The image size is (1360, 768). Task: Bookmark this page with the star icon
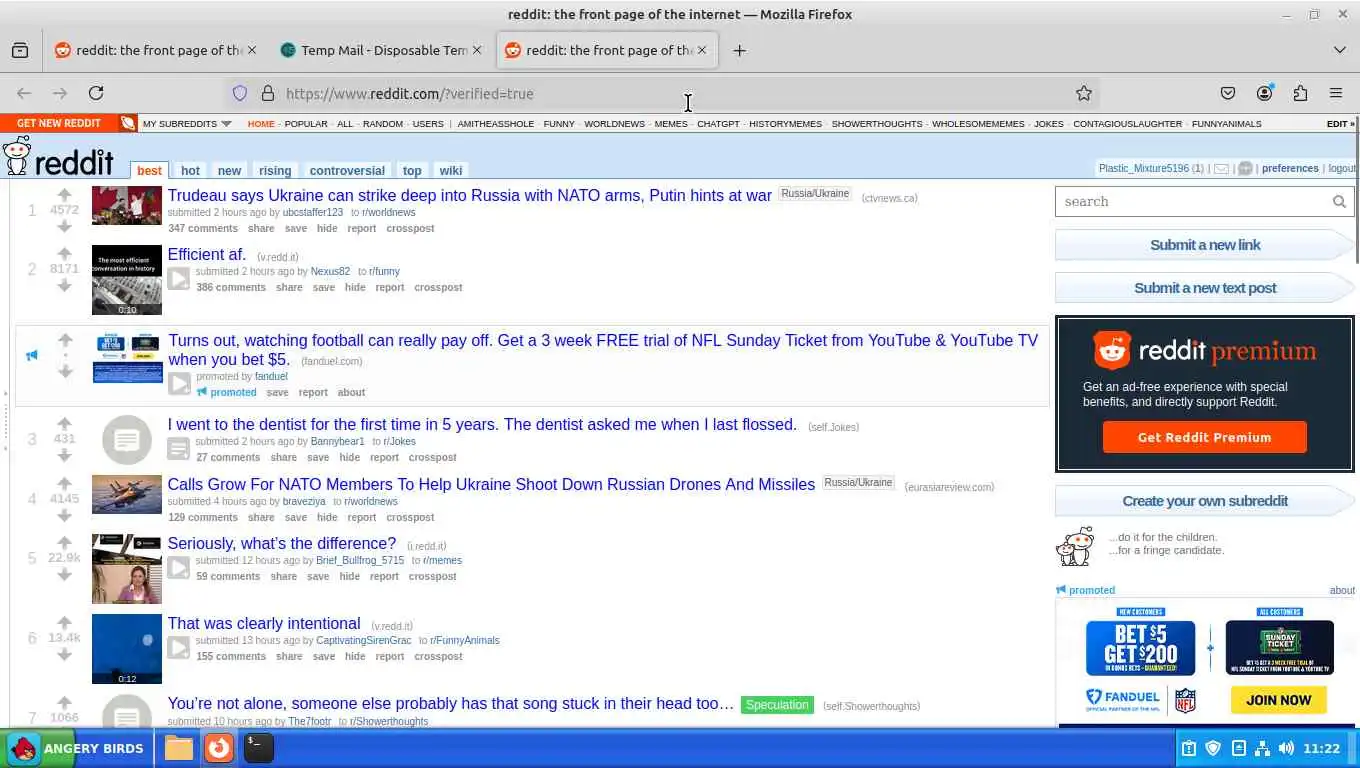(1083, 93)
